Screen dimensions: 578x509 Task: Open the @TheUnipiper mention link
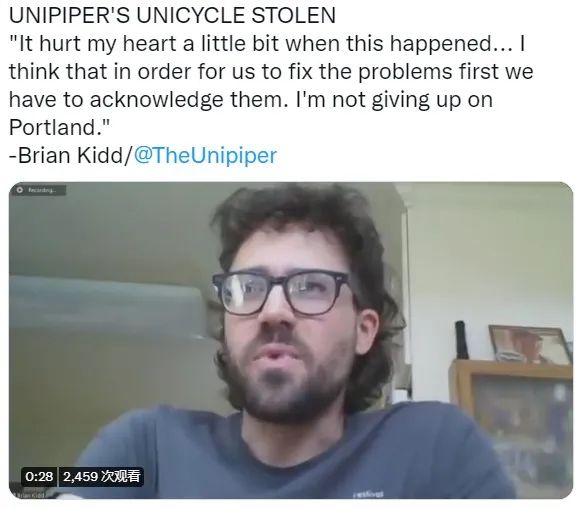point(205,155)
